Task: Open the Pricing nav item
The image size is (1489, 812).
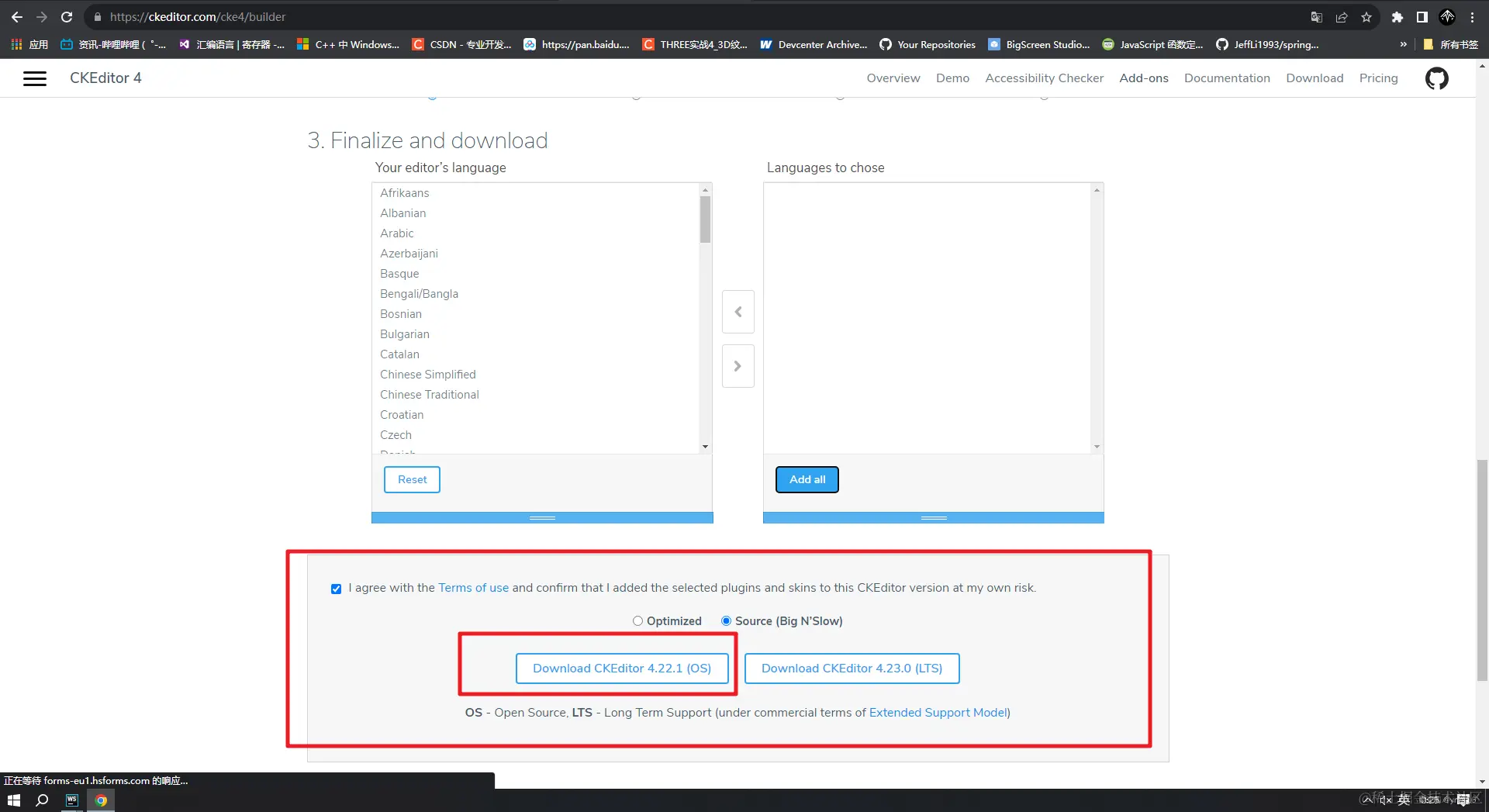Action: (x=1378, y=78)
